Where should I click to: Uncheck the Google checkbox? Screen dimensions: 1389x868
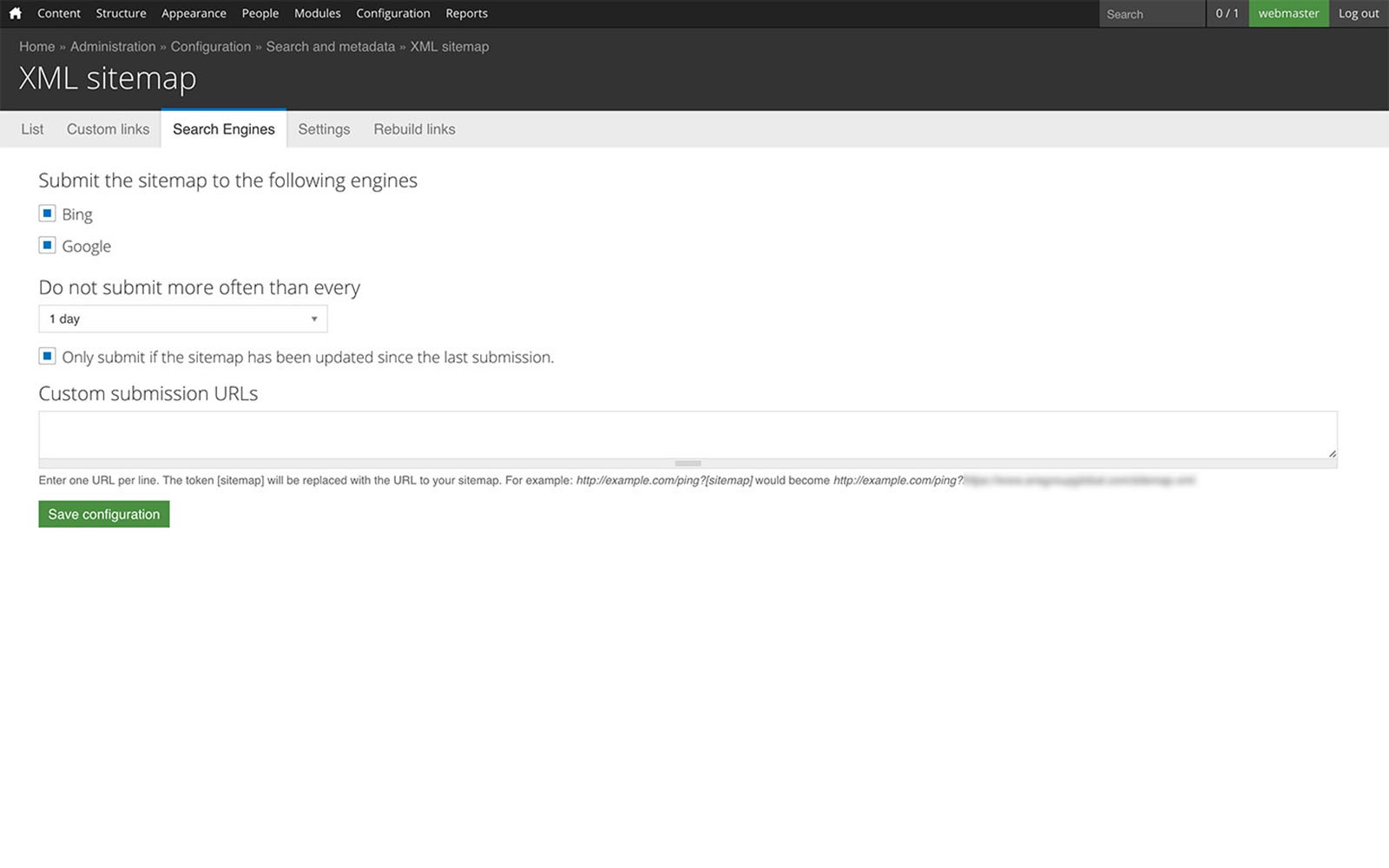tap(48, 246)
